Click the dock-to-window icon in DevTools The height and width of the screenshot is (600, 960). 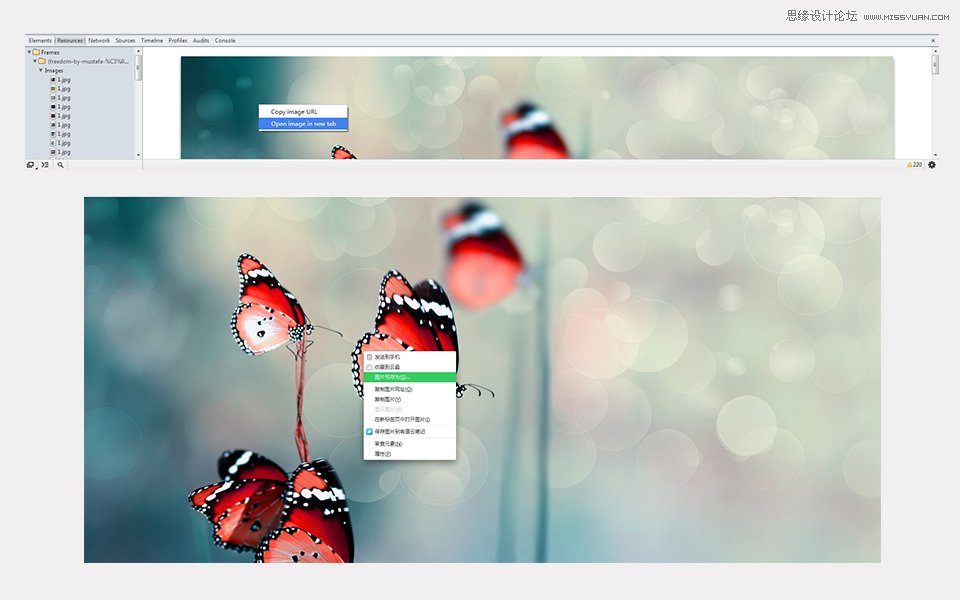point(30,165)
